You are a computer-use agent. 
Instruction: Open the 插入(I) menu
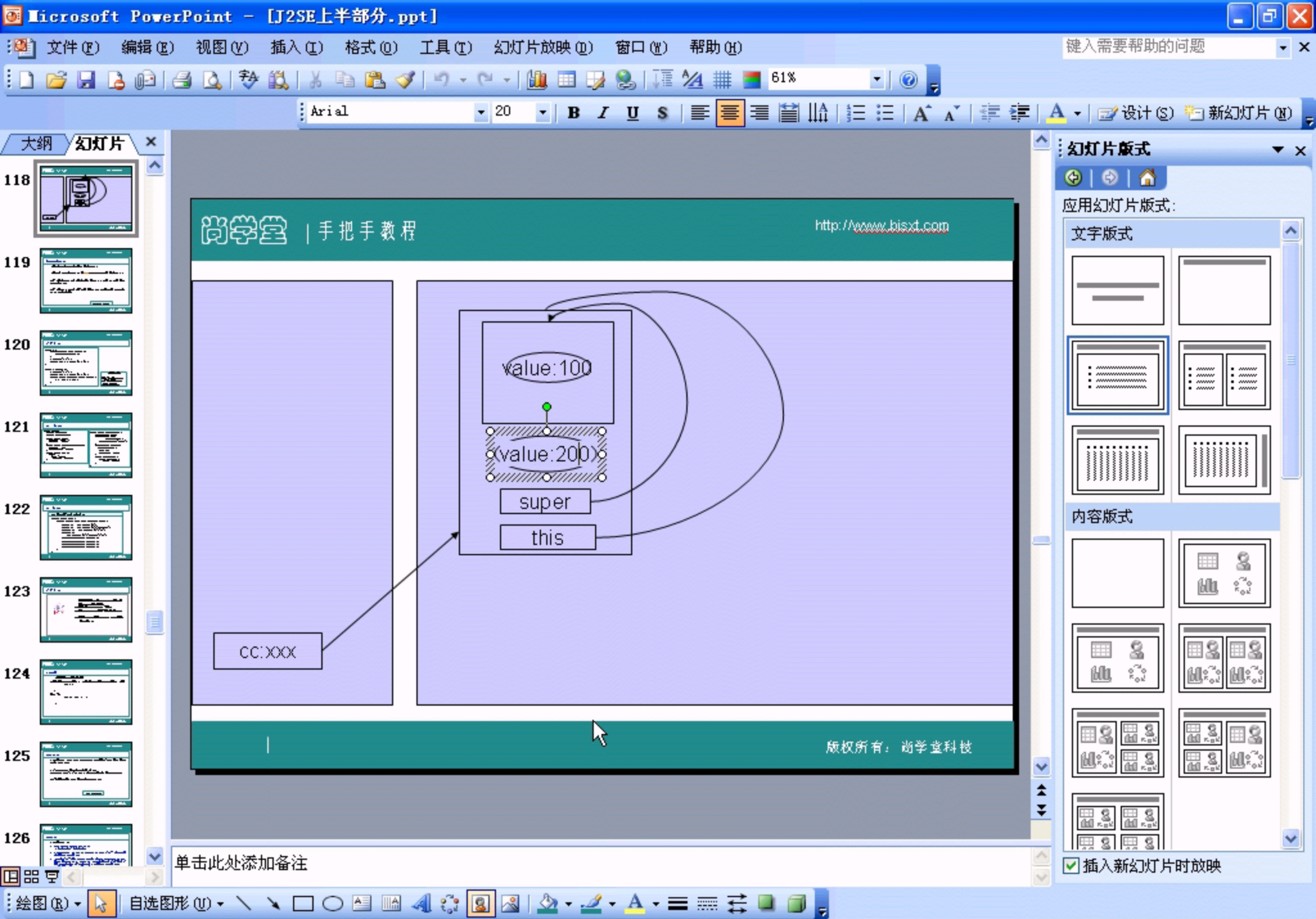[x=296, y=48]
